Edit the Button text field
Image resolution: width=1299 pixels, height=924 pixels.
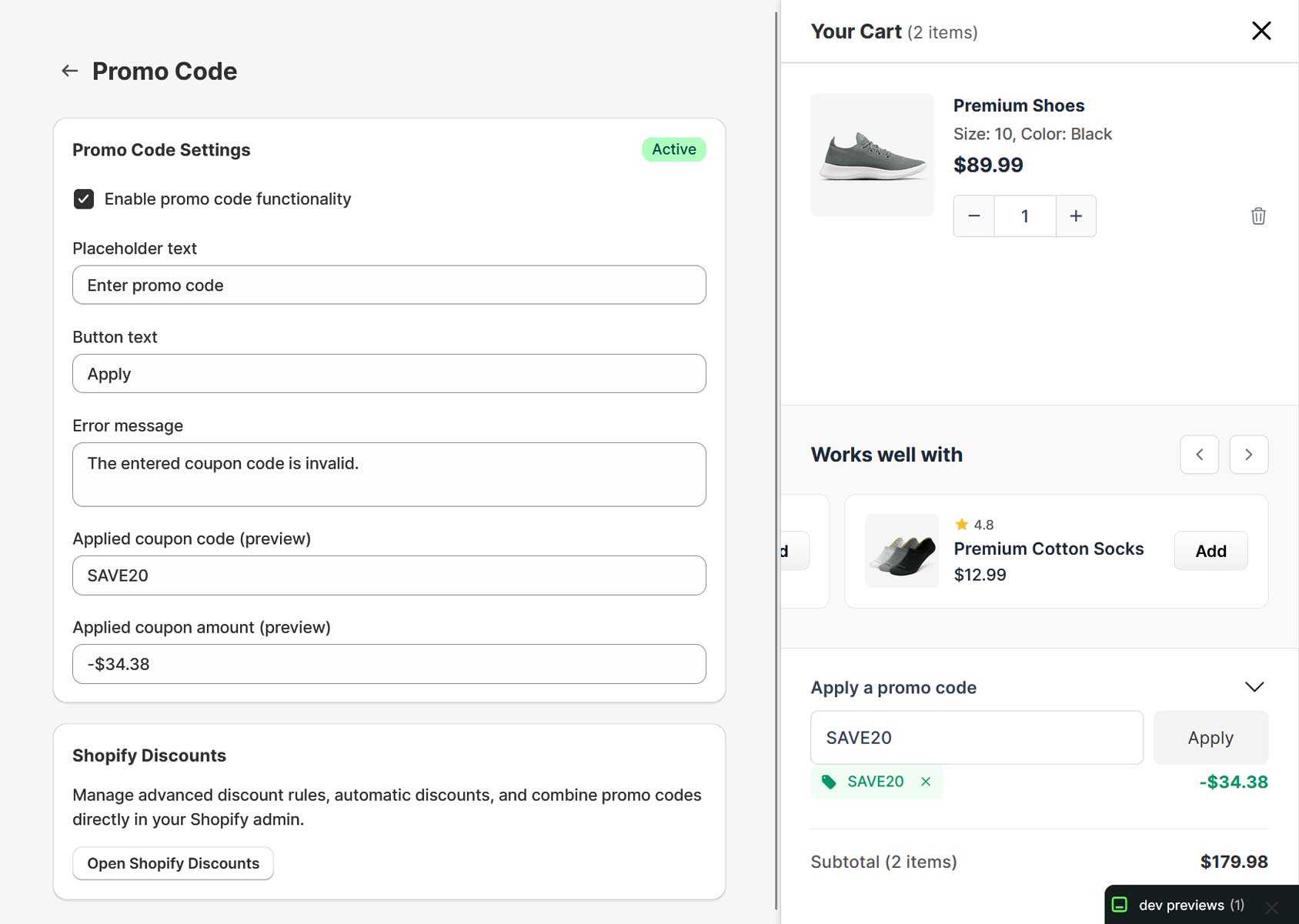tap(389, 374)
